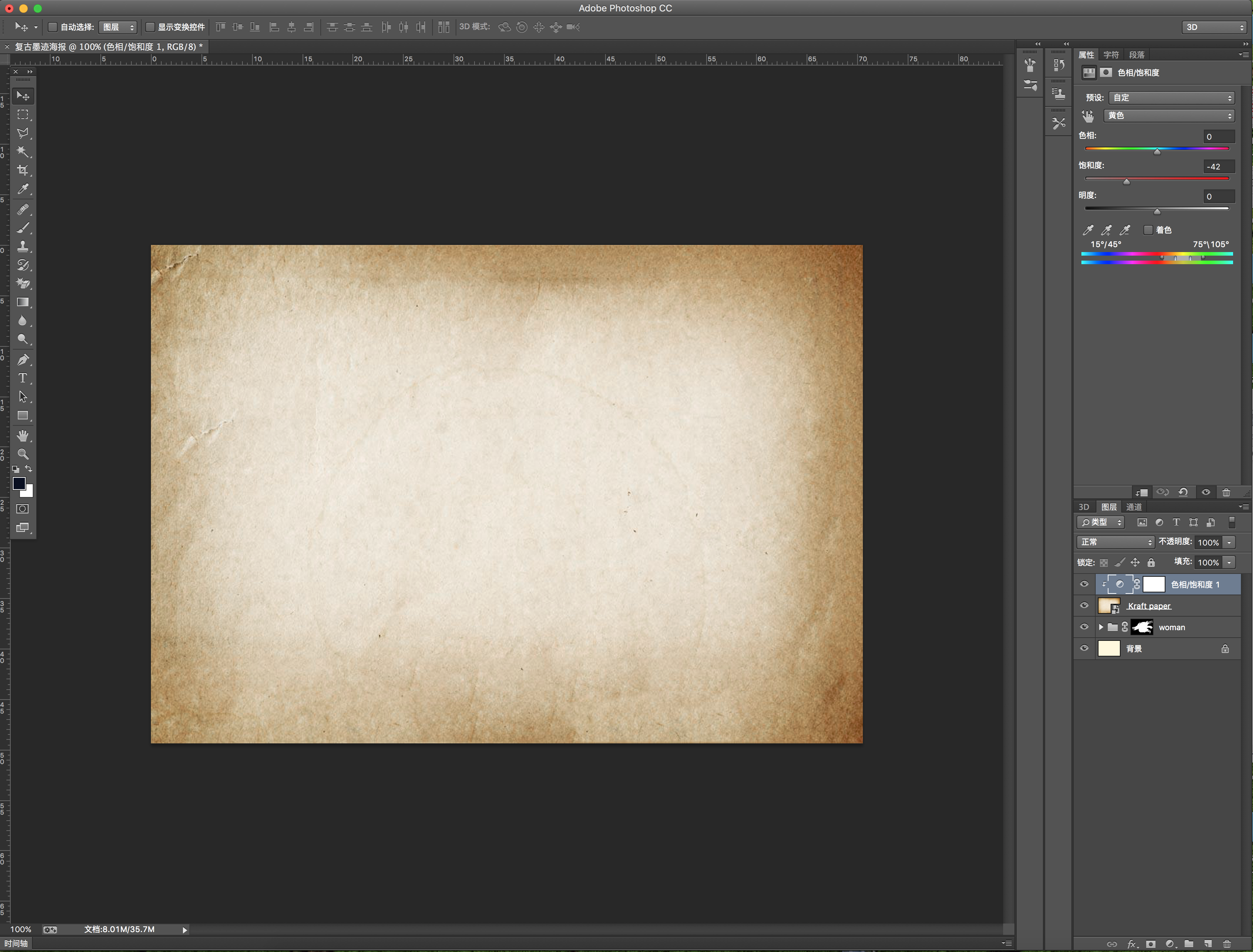Viewport: 1253px width, 952px height.
Task: Switch to the 字符 character tab
Action: click(1111, 55)
